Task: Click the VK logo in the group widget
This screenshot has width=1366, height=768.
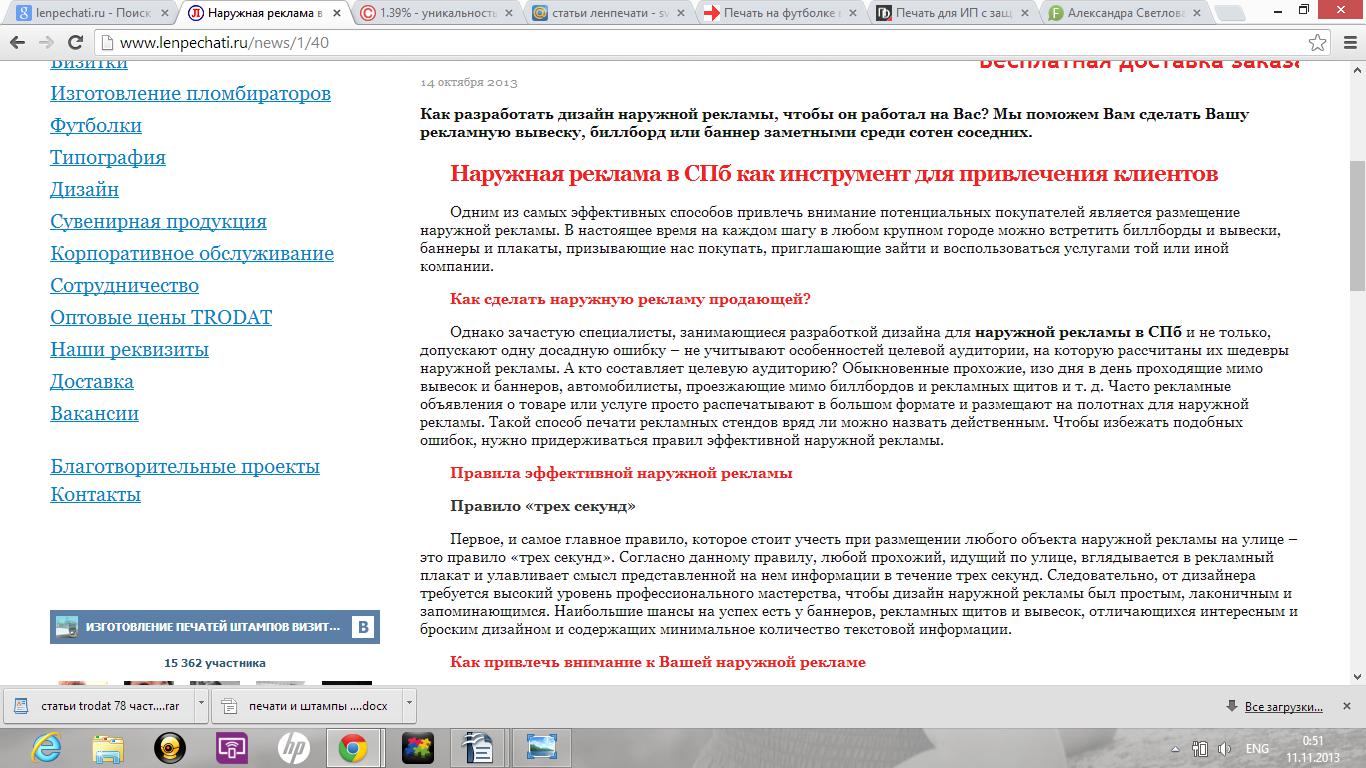Action: [363, 627]
